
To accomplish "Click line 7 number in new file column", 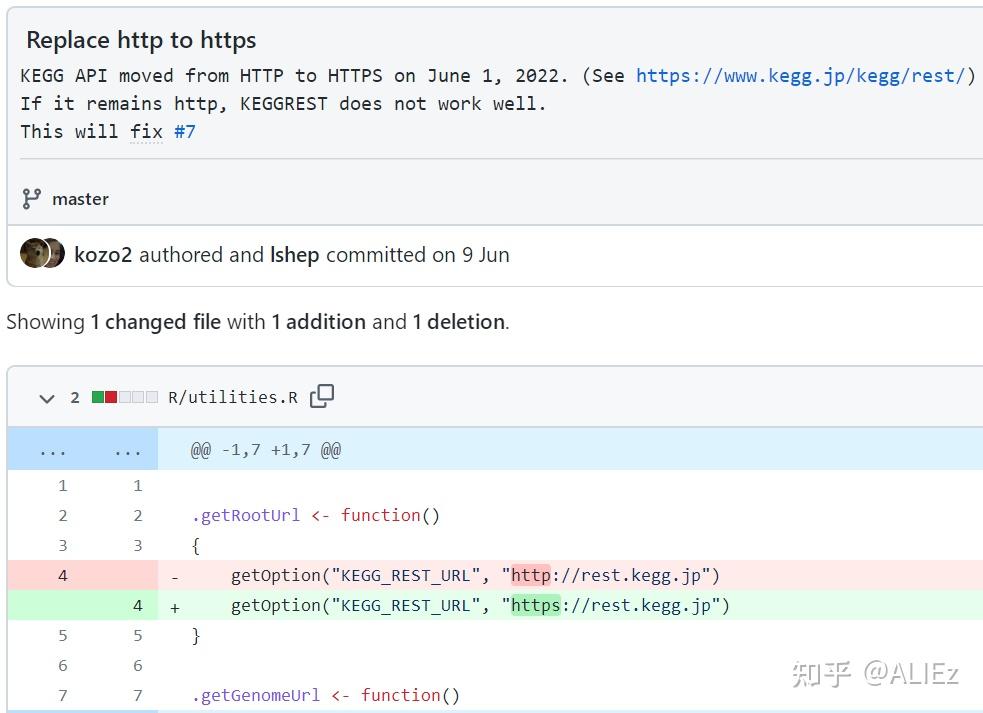I will [137, 695].
